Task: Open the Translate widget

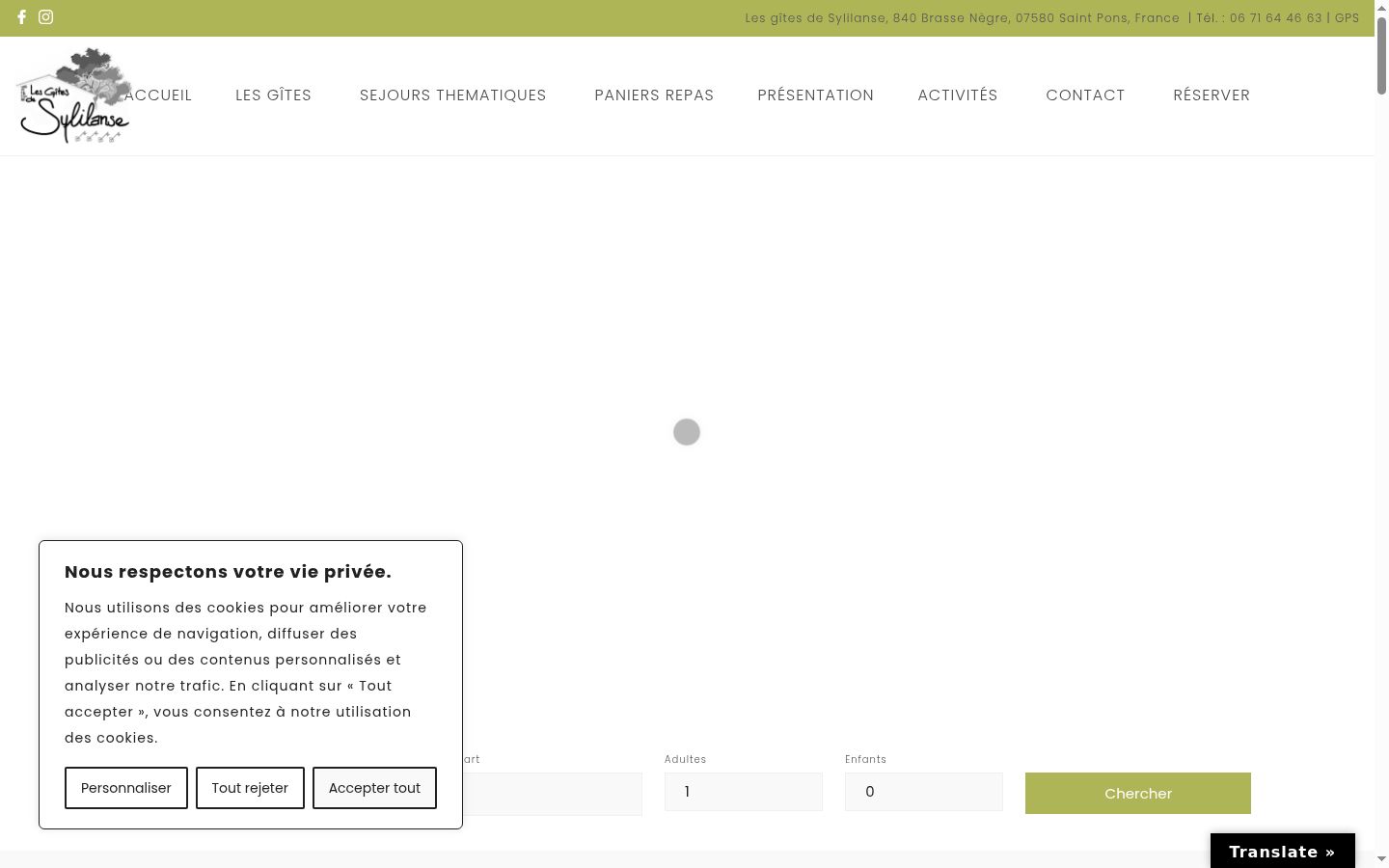Action: pyautogui.click(x=1283, y=852)
